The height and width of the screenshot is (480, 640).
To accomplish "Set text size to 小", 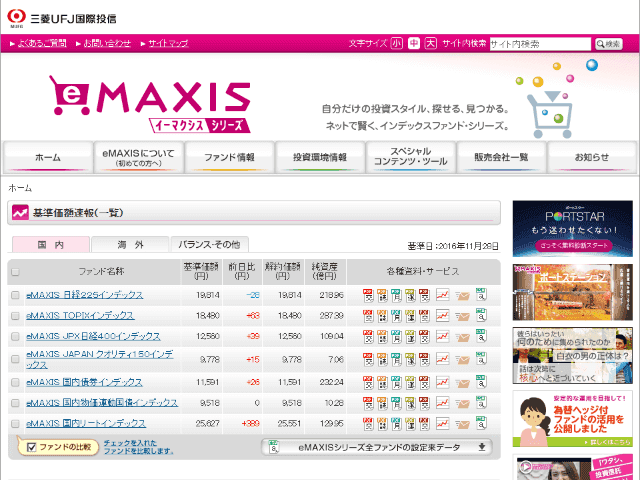I will pyautogui.click(x=397, y=43).
